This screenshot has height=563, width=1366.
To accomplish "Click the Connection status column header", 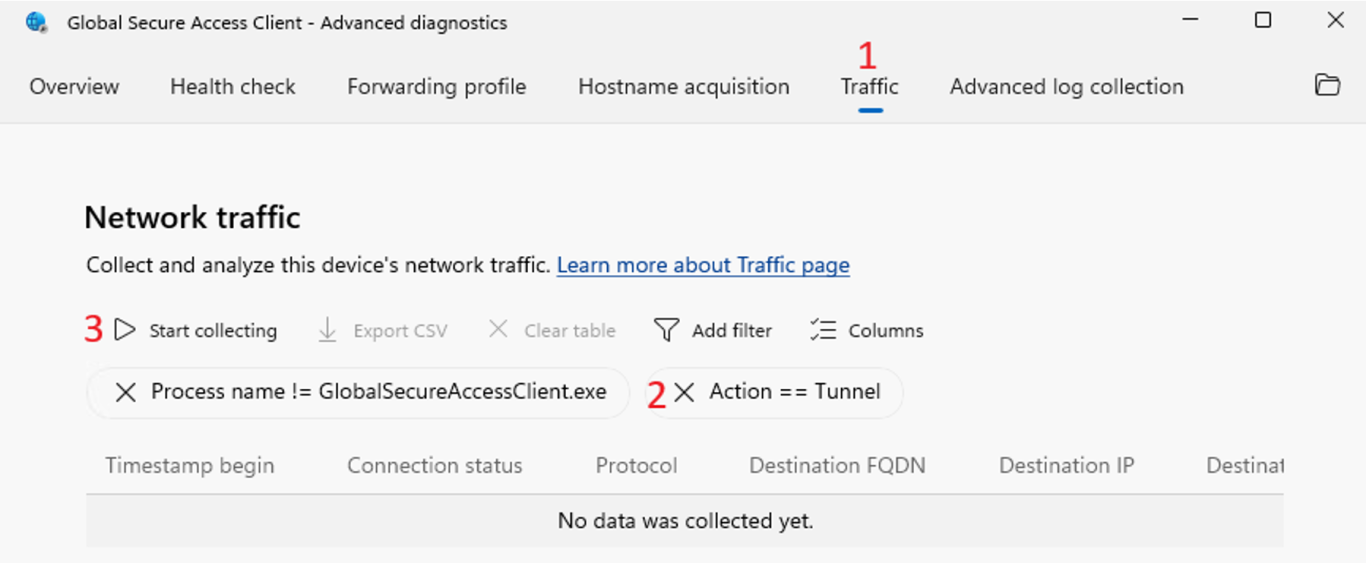I will point(435,465).
